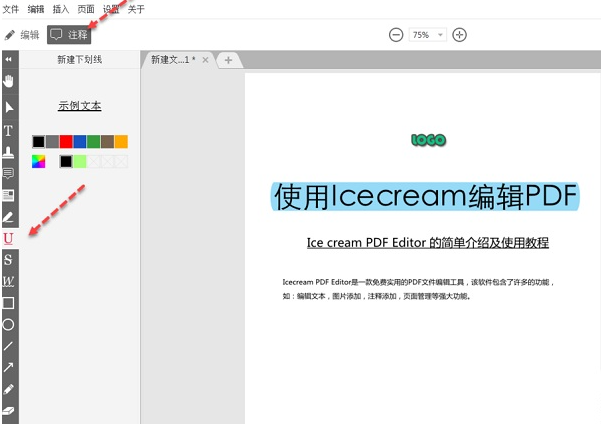Open the rainbow custom color picker

point(38,161)
